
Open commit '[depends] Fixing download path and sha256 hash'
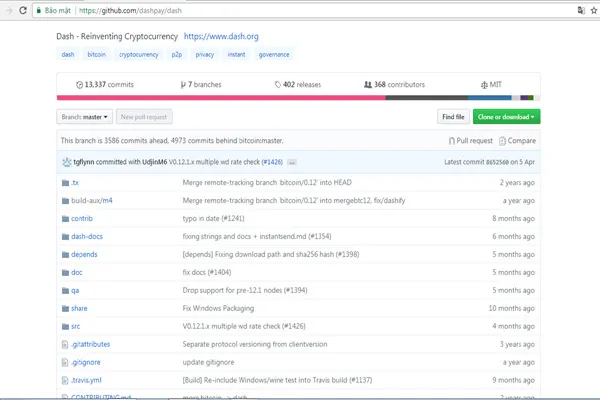click(271, 255)
